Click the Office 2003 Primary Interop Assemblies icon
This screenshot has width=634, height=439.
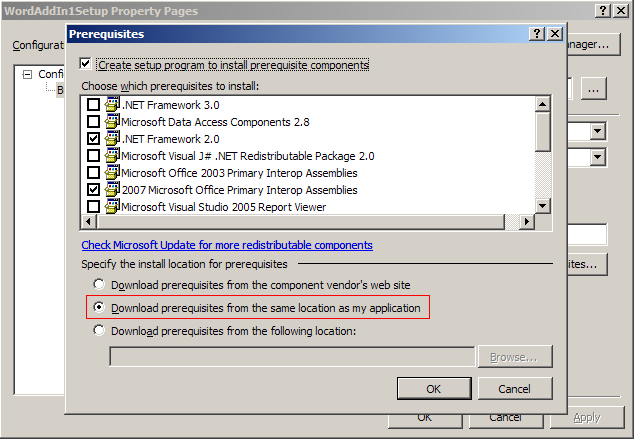point(112,172)
